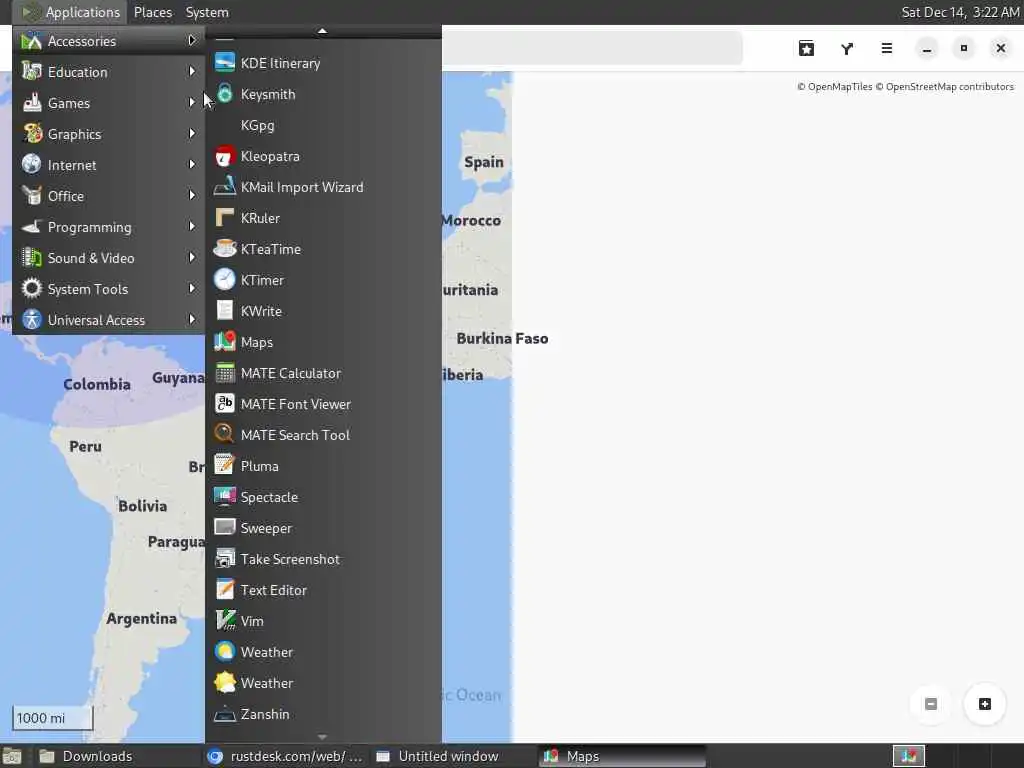Expand the Education submenu
Viewport: 1024px width, 768px height.
point(108,72)
